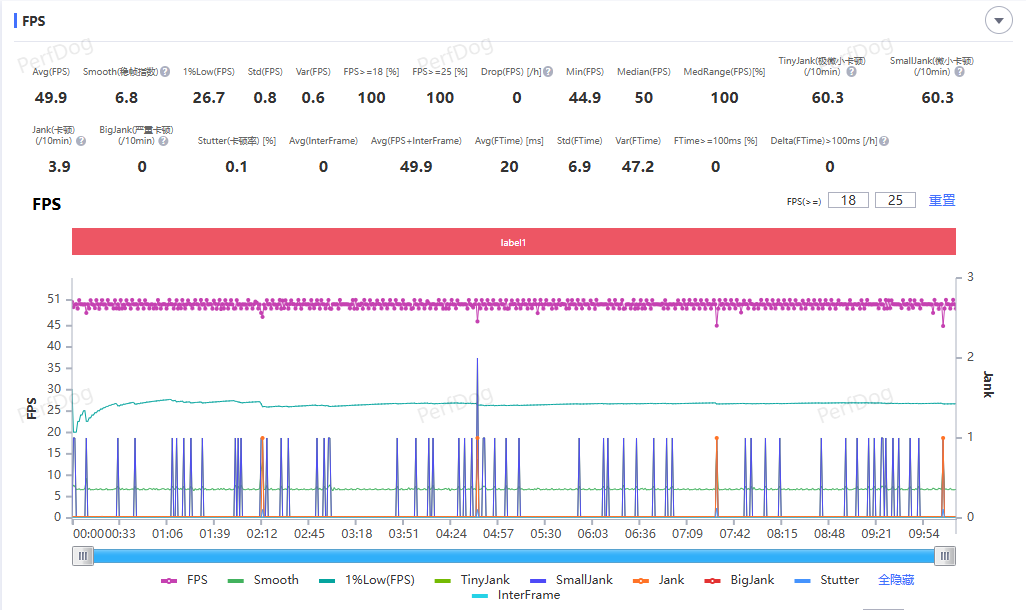Click BigJank help question icon
This screenshot has width=1026, height=610.
click(164, 141)
